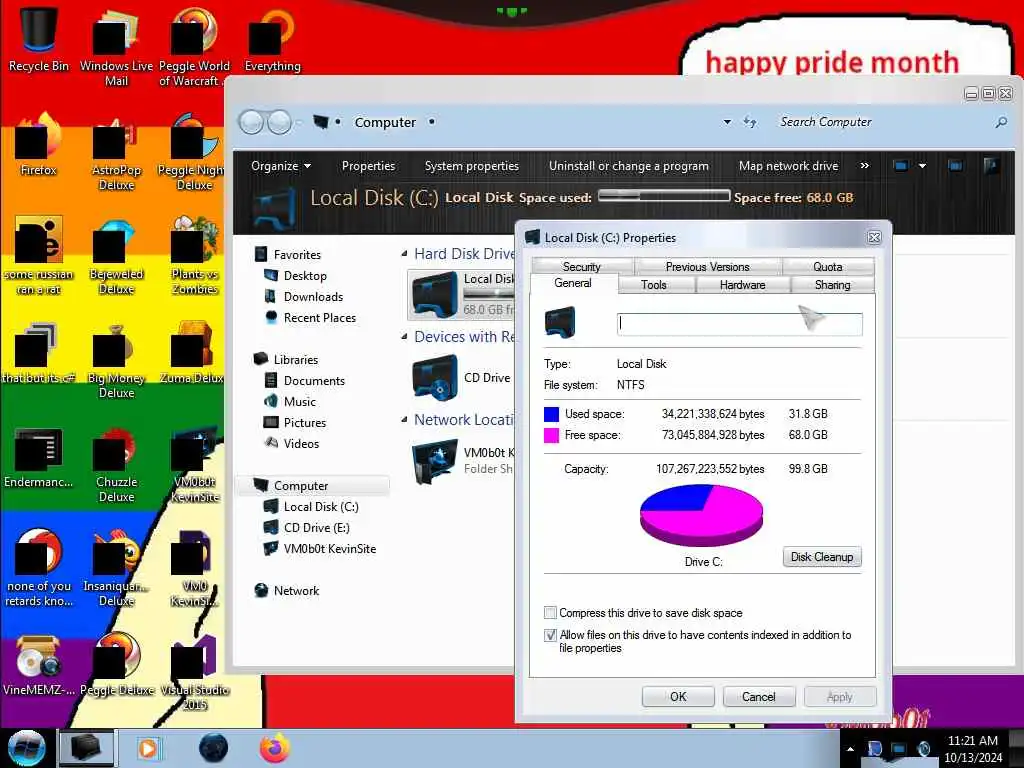This screenshot has height=768, width=1024.
Task: Uncheck Allow files to have contents indexed
Action: coord(551,635)
